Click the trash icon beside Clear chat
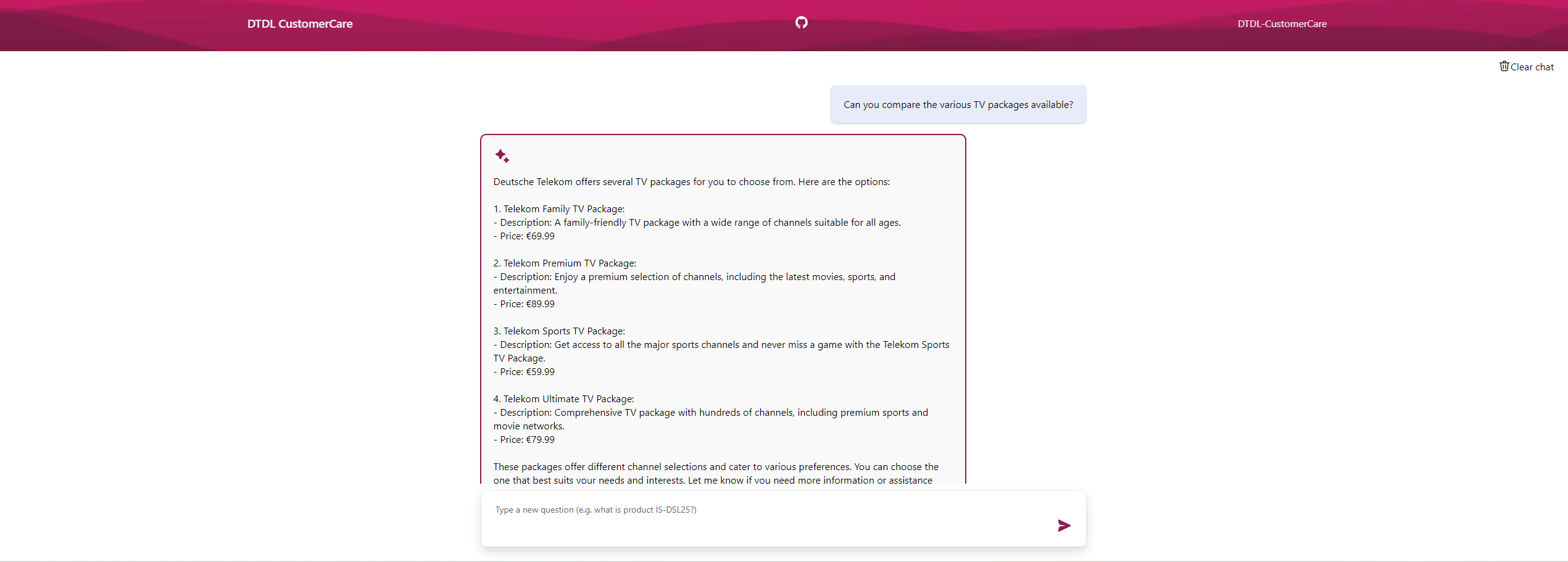 click(x=1504, y=66)
